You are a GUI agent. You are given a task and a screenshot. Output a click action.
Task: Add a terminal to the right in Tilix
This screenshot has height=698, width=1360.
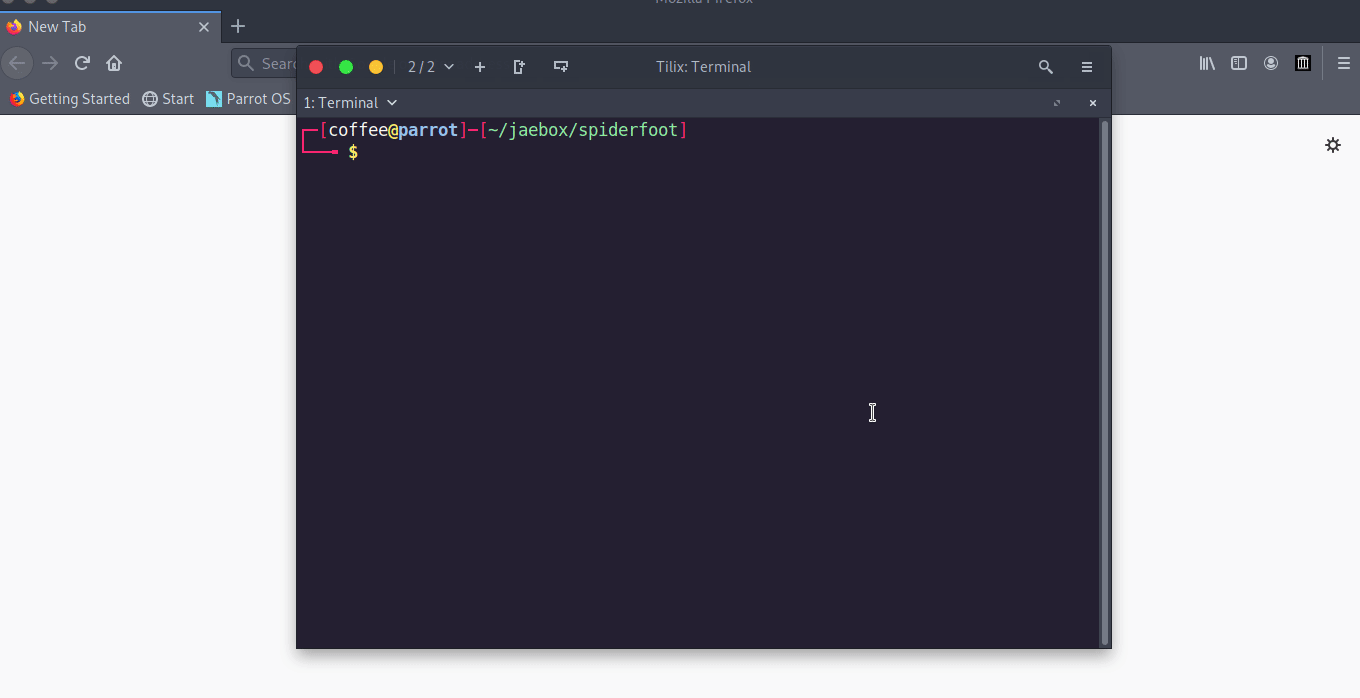[x=519, y=67]
